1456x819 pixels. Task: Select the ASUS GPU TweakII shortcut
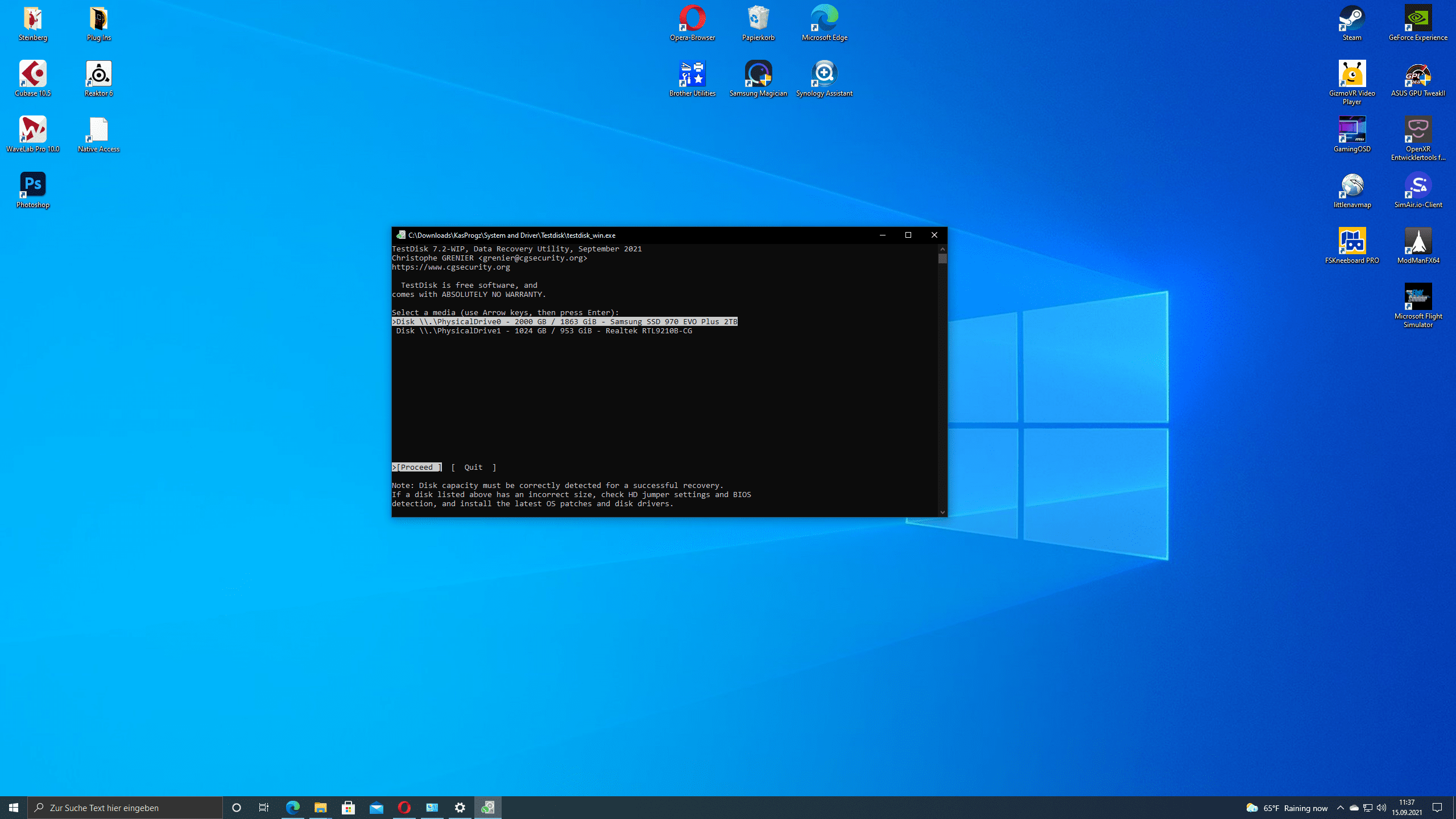click(x=1418, y=79)
